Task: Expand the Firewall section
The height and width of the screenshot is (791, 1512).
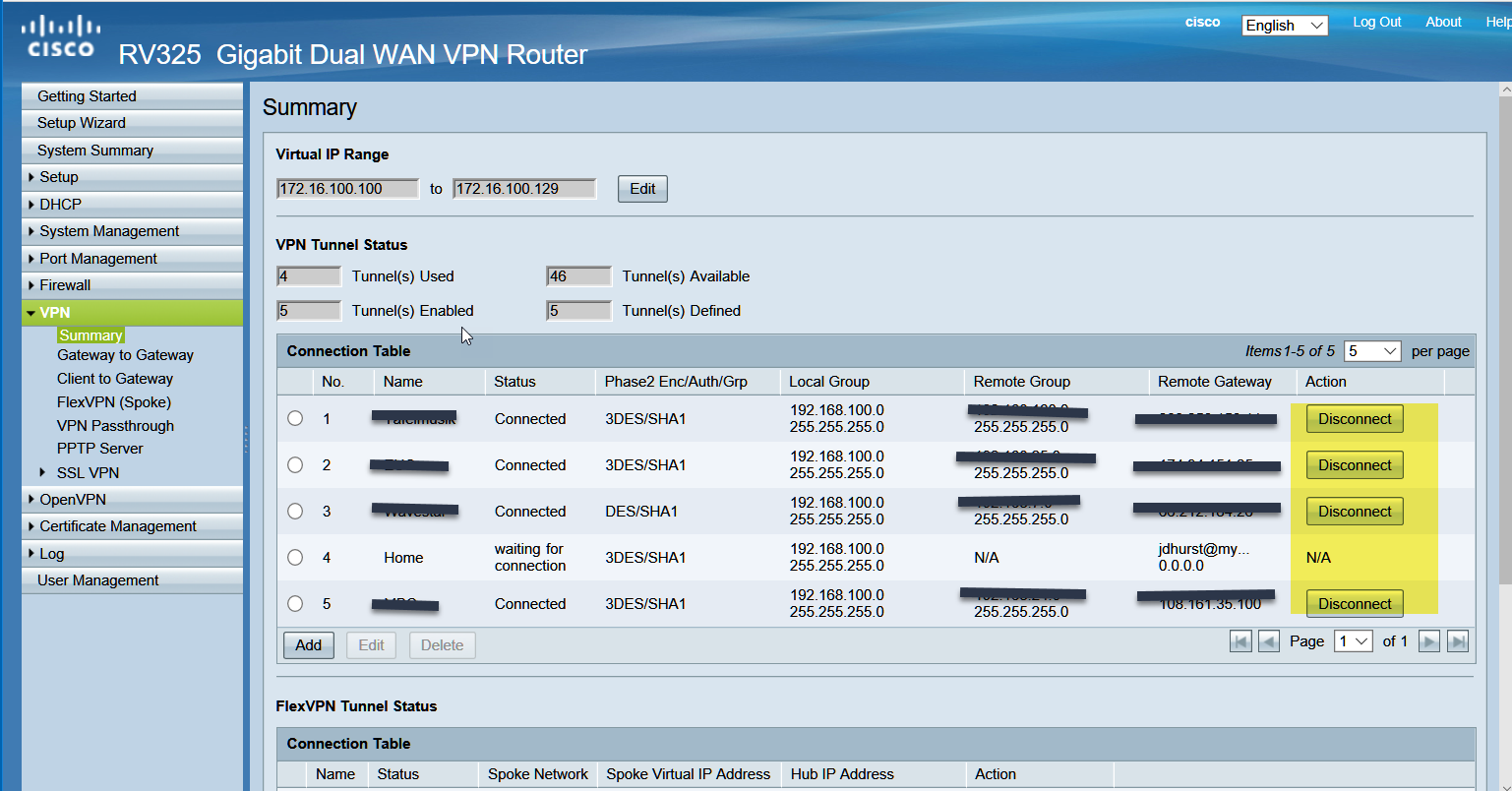Action: coord(132,285)
